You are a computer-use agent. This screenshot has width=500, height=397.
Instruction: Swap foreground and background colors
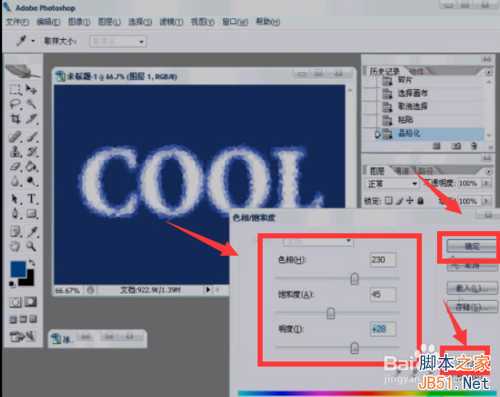coord(32,263)
